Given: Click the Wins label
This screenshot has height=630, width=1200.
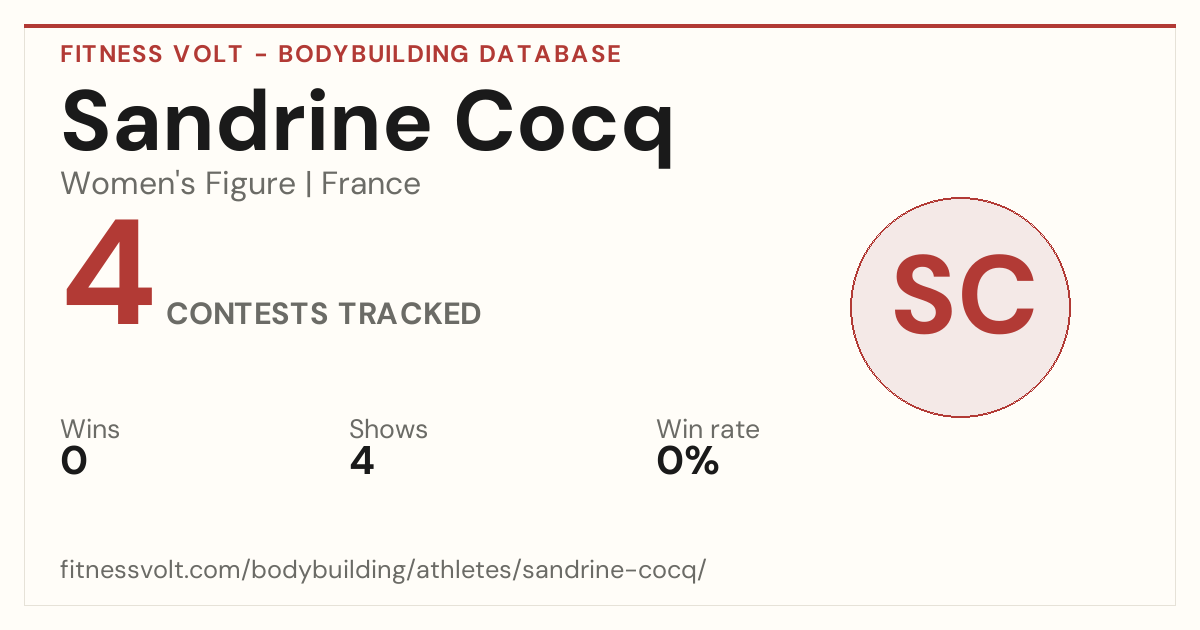Looking at the screenshot, I should (x=90, y=429).
